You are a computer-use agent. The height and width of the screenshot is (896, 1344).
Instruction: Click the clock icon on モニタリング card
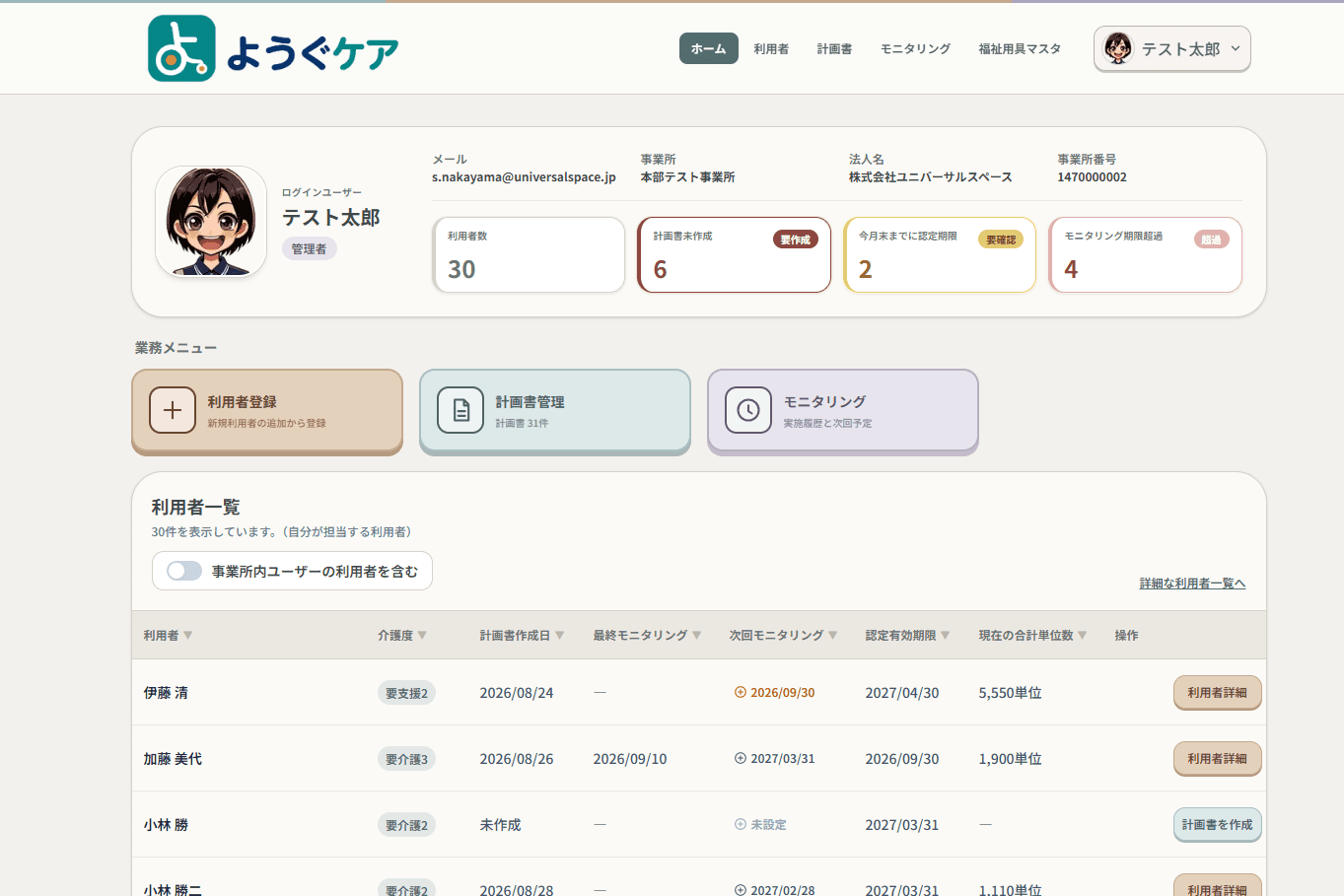pyautogui.click(x=748, y=410)
